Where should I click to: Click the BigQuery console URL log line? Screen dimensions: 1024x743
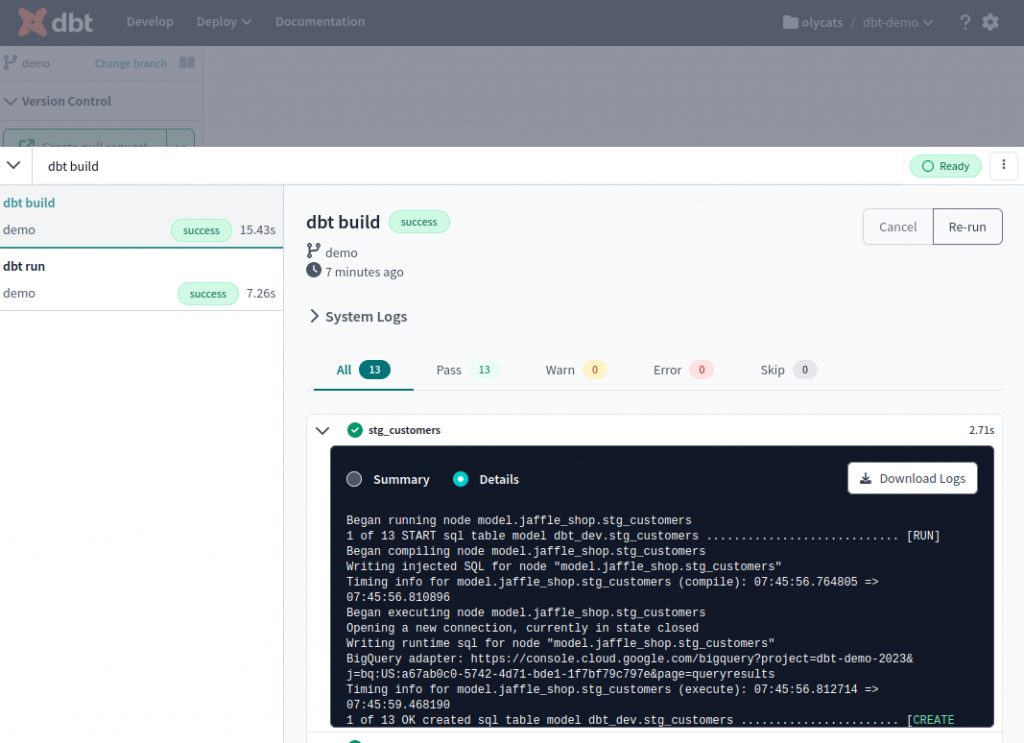[x=630, y=666]
